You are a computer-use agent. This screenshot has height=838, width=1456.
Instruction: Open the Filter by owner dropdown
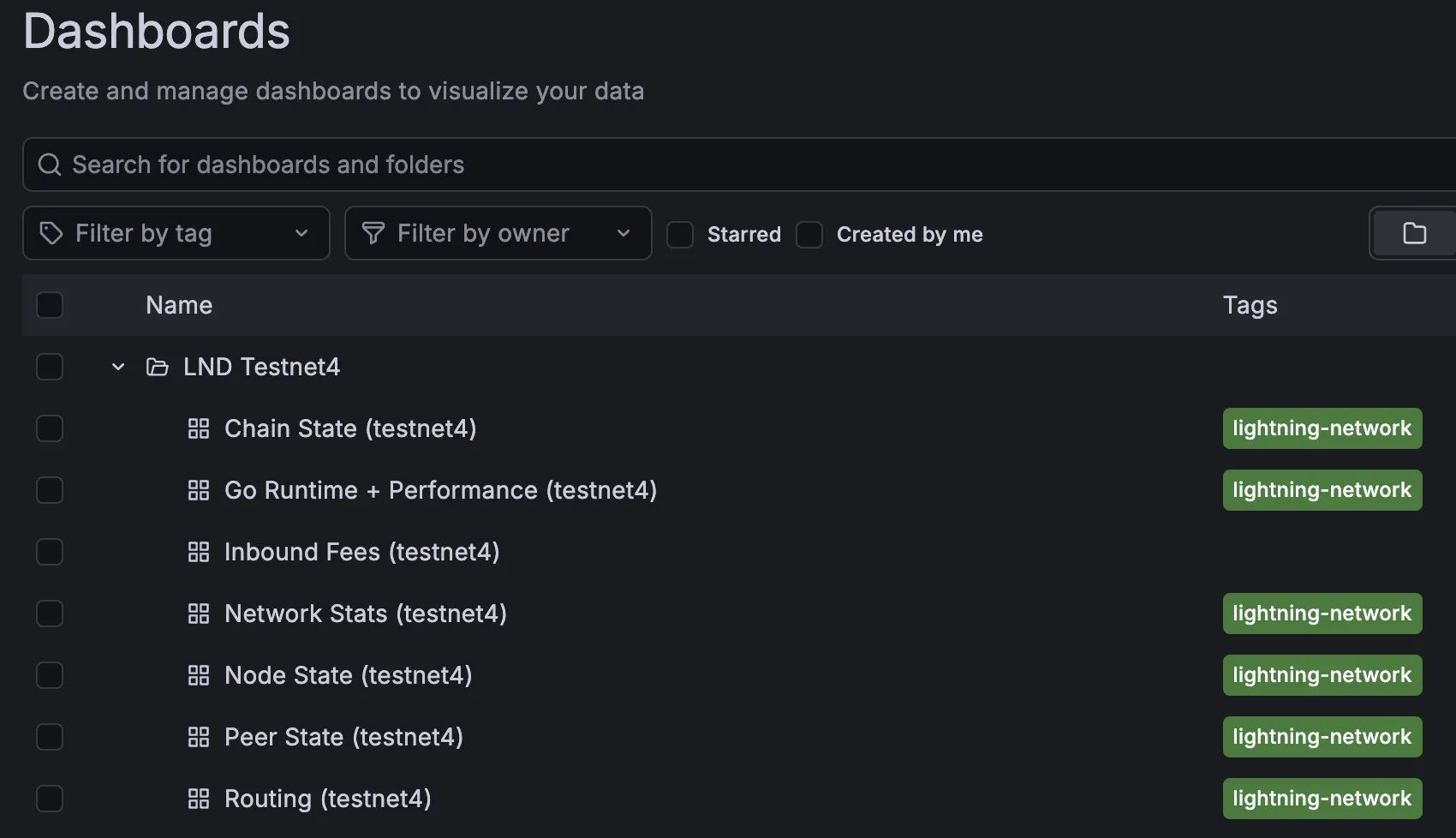pos(498,233)
